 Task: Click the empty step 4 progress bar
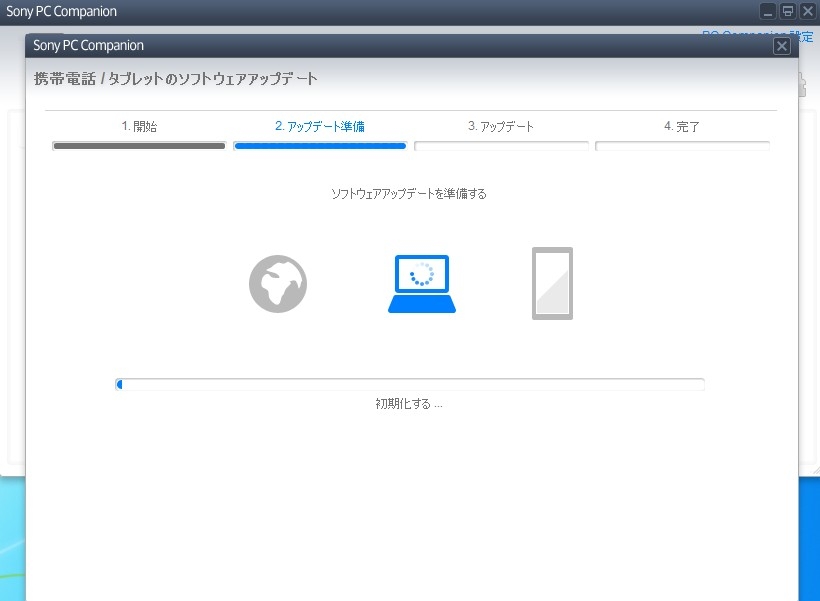682,146
